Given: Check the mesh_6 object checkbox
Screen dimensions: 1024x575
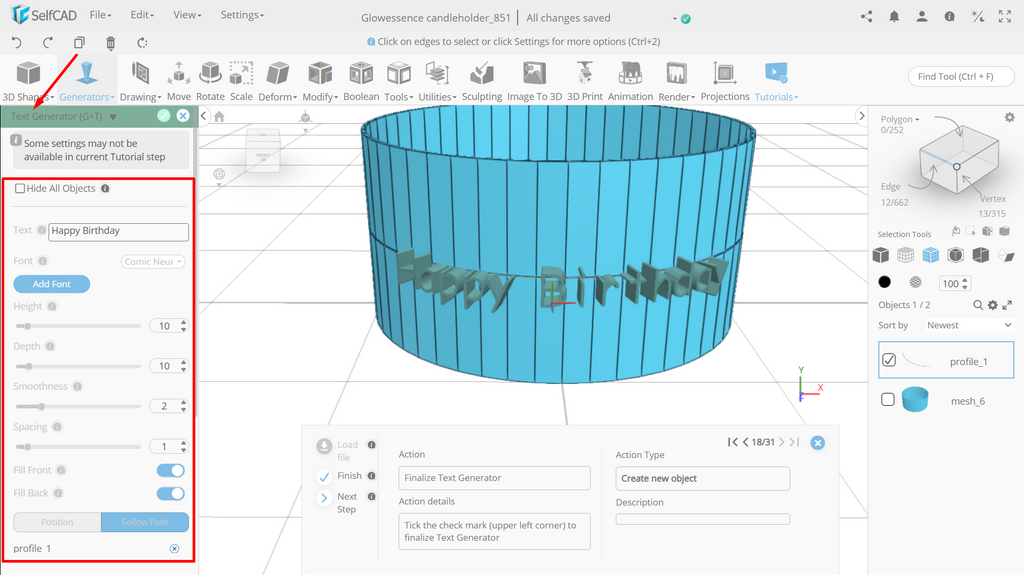Looking at the screenshot, I should (x=888, y=399).
